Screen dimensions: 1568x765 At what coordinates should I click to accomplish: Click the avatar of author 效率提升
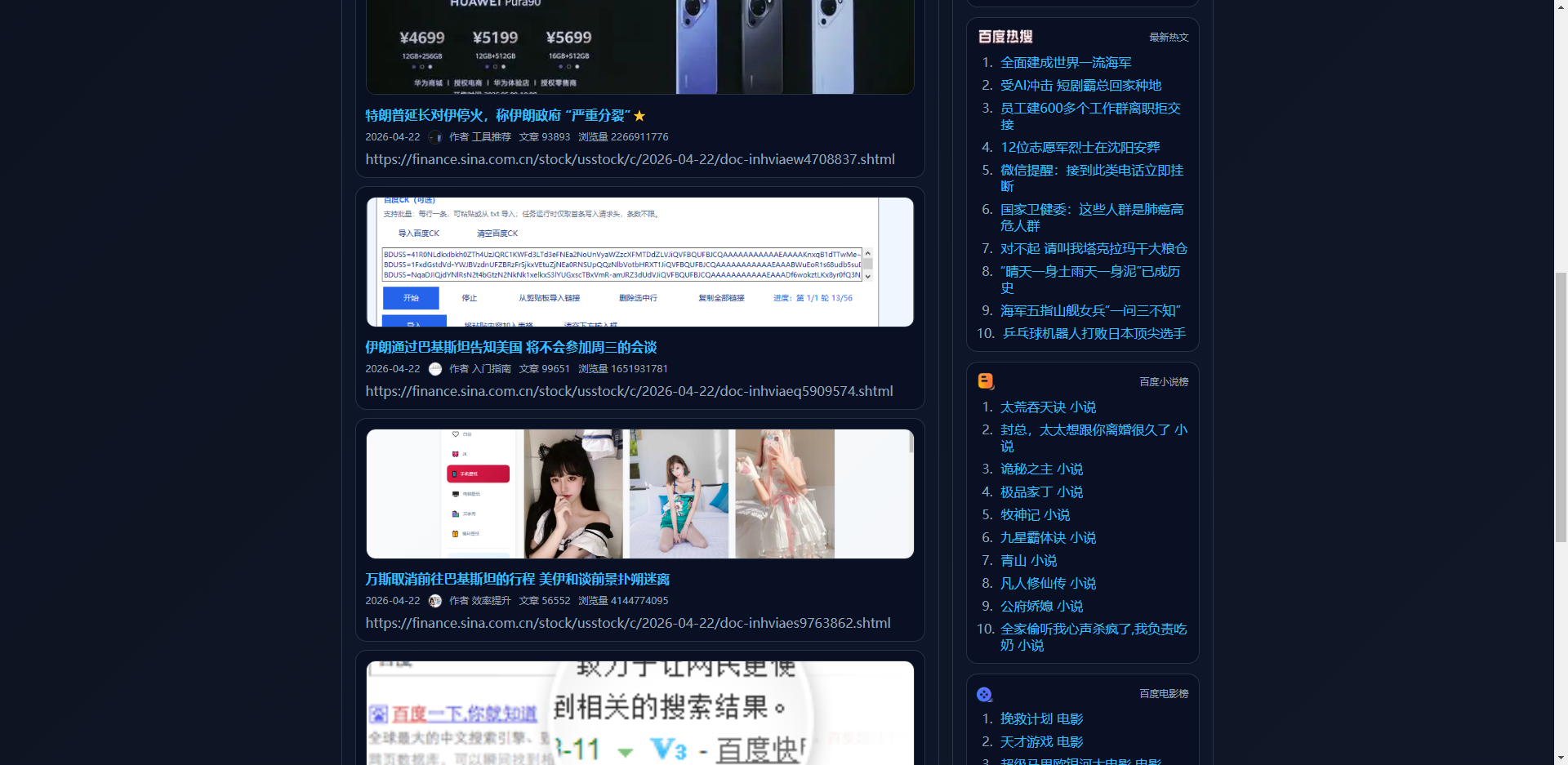pyautogui.click(x=435, y=601)
